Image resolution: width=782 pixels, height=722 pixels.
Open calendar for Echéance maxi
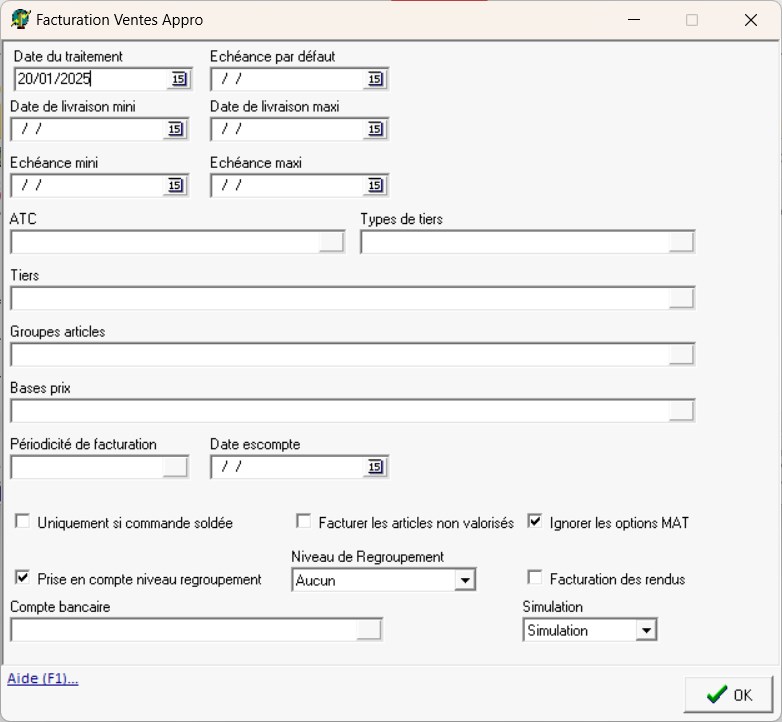(x=375, y=185)
